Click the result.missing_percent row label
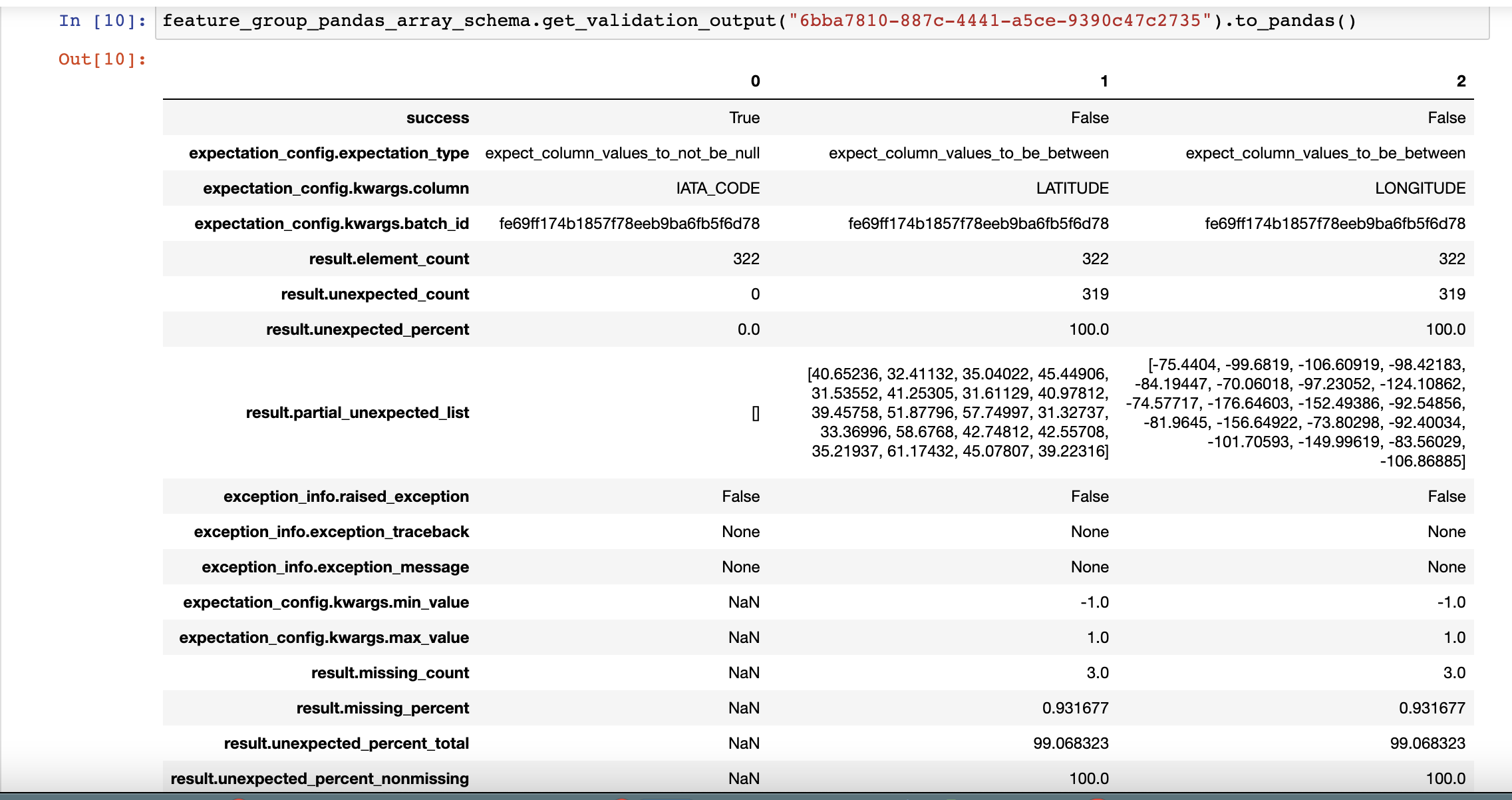The image size is (1512, 800). (x=382, y=708)
